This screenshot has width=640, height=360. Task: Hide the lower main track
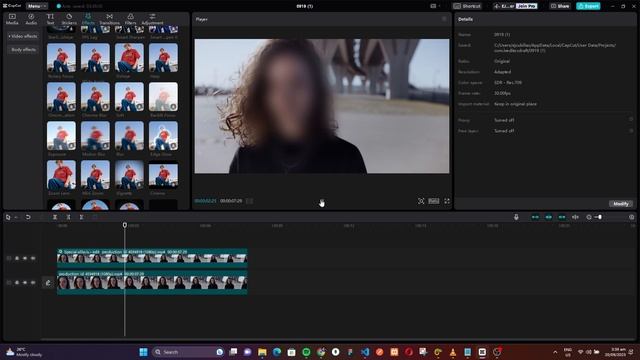point(25,282)
